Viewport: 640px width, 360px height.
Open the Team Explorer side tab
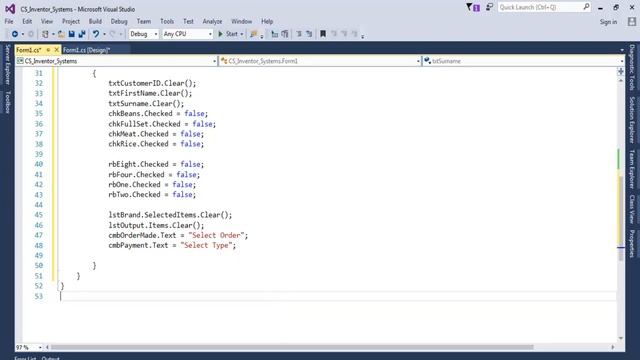[632, 169]
